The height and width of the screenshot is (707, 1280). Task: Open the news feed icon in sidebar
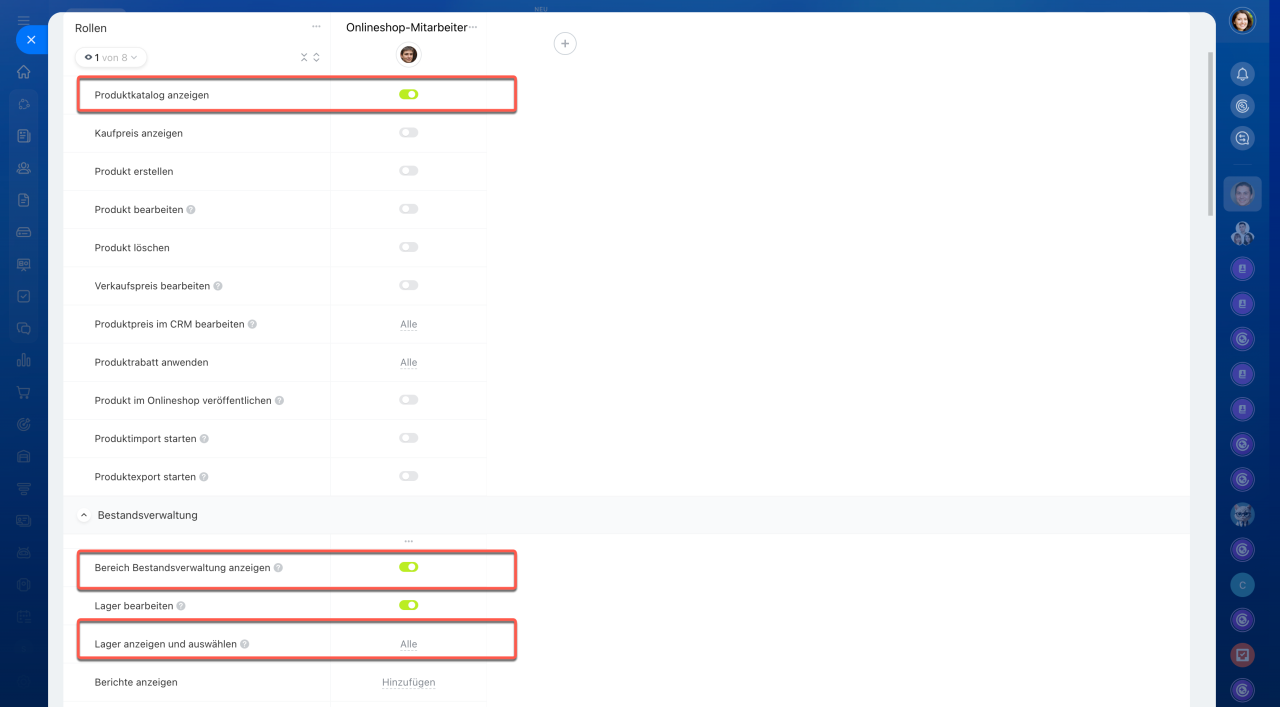point(24,136)
